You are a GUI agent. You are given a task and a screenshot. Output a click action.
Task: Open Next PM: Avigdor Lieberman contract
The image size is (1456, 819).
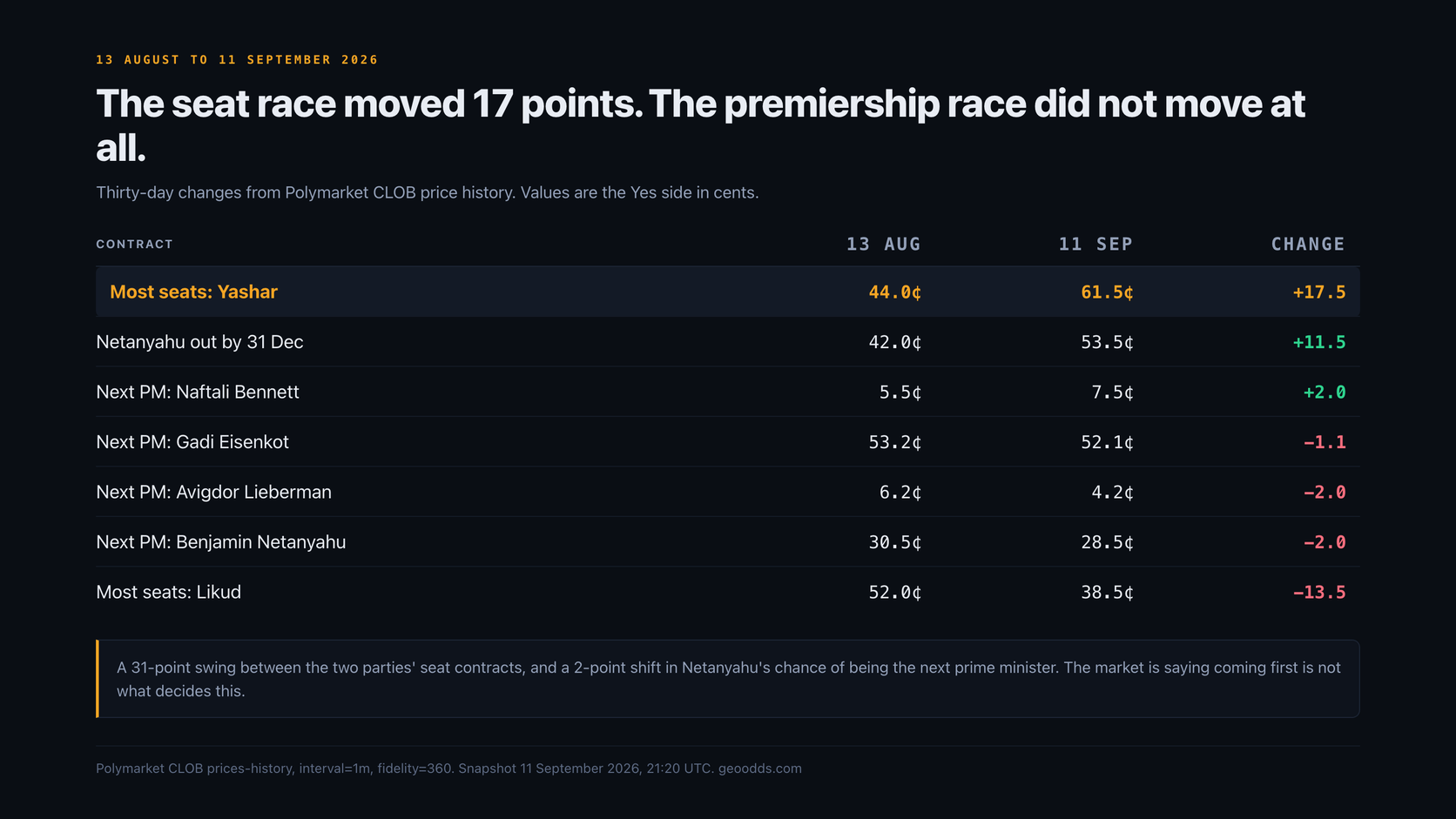pos(213,492)
